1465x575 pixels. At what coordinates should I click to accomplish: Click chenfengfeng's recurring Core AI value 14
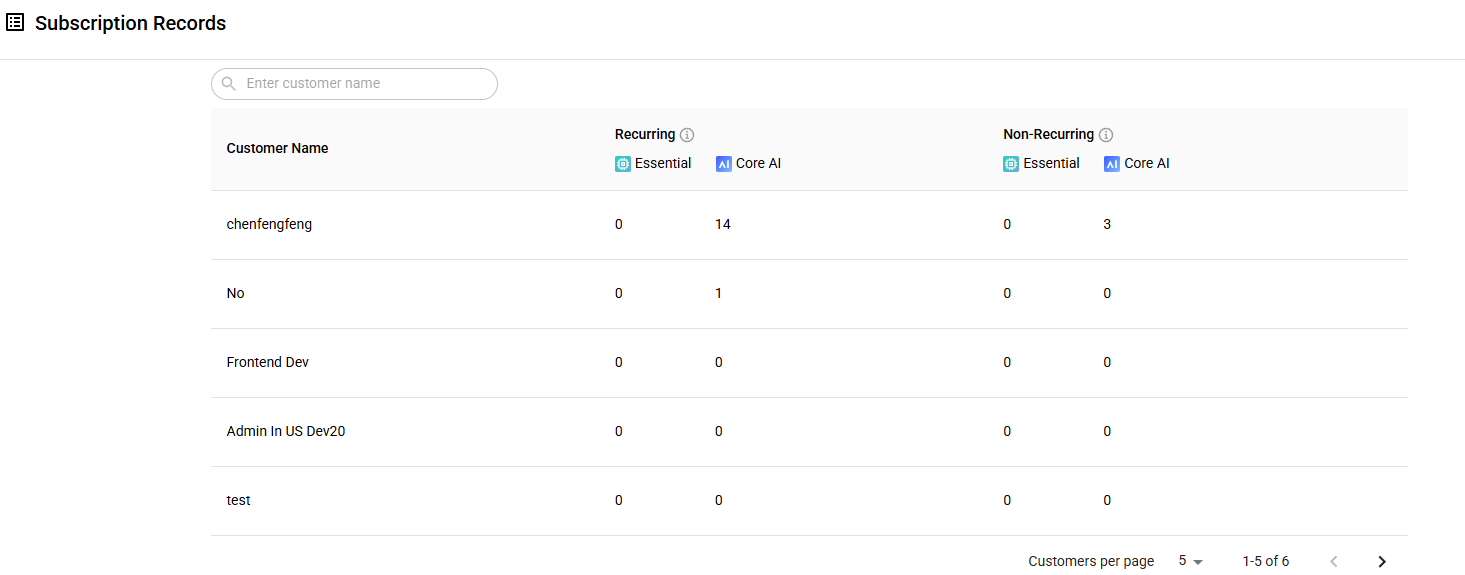(x=723, y=224)
